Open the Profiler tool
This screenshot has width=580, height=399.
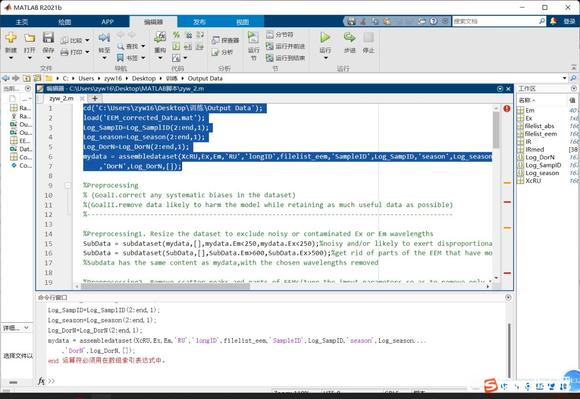point(226,40)
